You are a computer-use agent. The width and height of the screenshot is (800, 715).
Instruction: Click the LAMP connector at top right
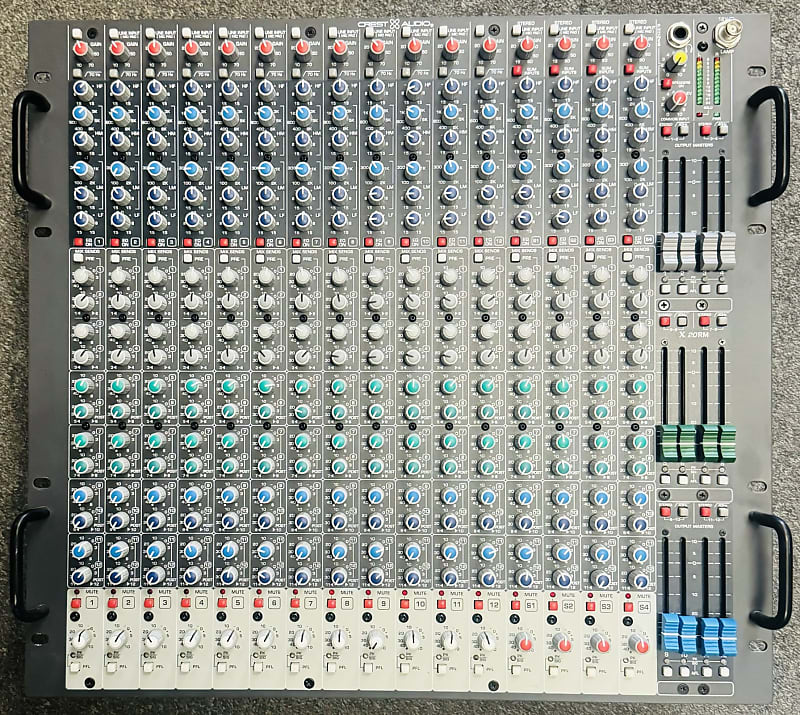(x=726, y=34)
